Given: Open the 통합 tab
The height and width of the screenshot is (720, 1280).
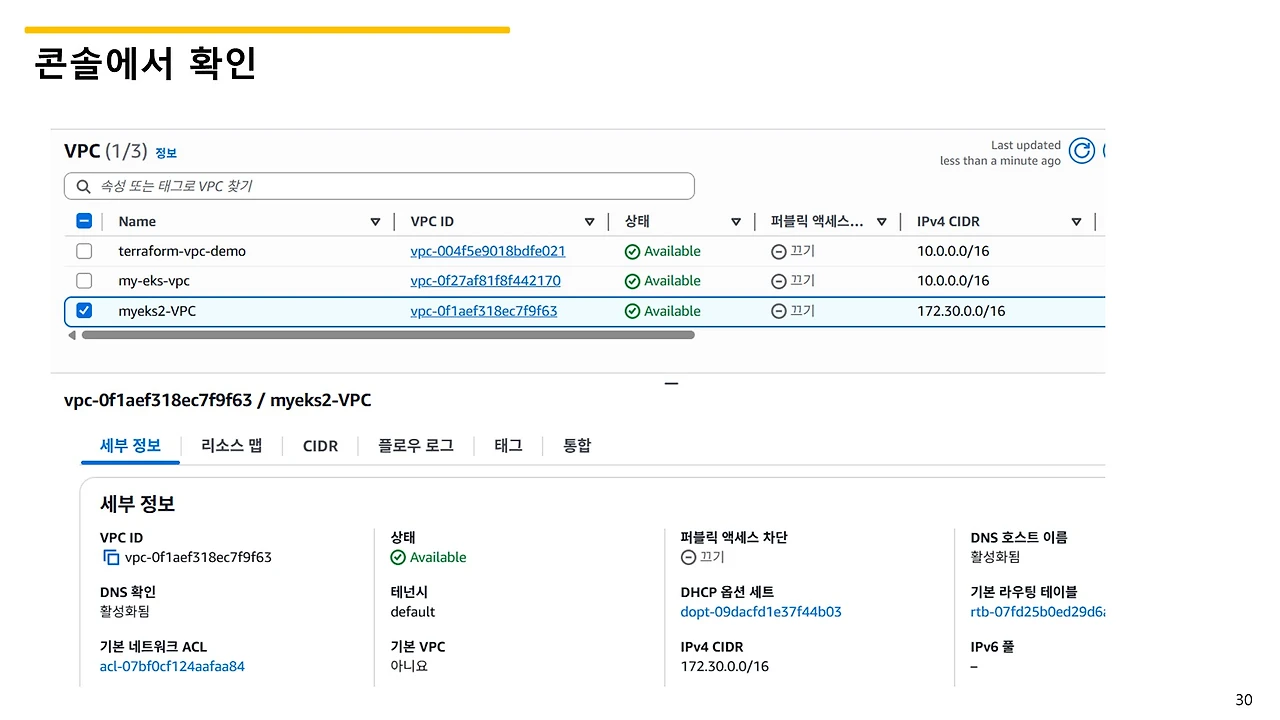Looking at the screenshot, I should 577,446.
